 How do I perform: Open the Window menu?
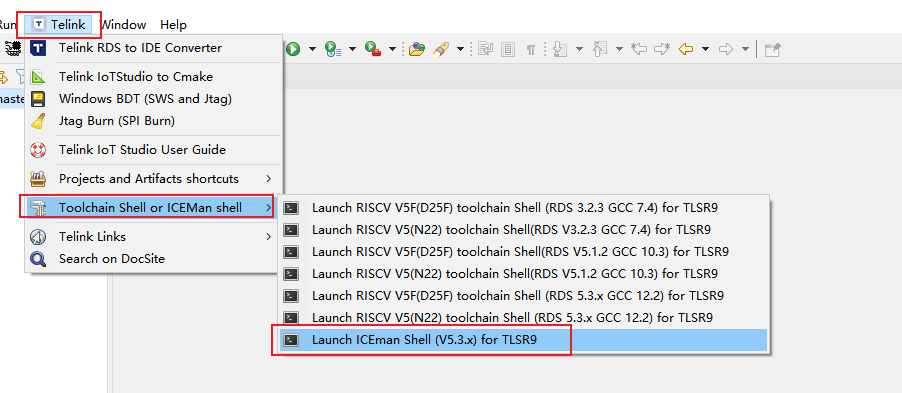point(123,25)
